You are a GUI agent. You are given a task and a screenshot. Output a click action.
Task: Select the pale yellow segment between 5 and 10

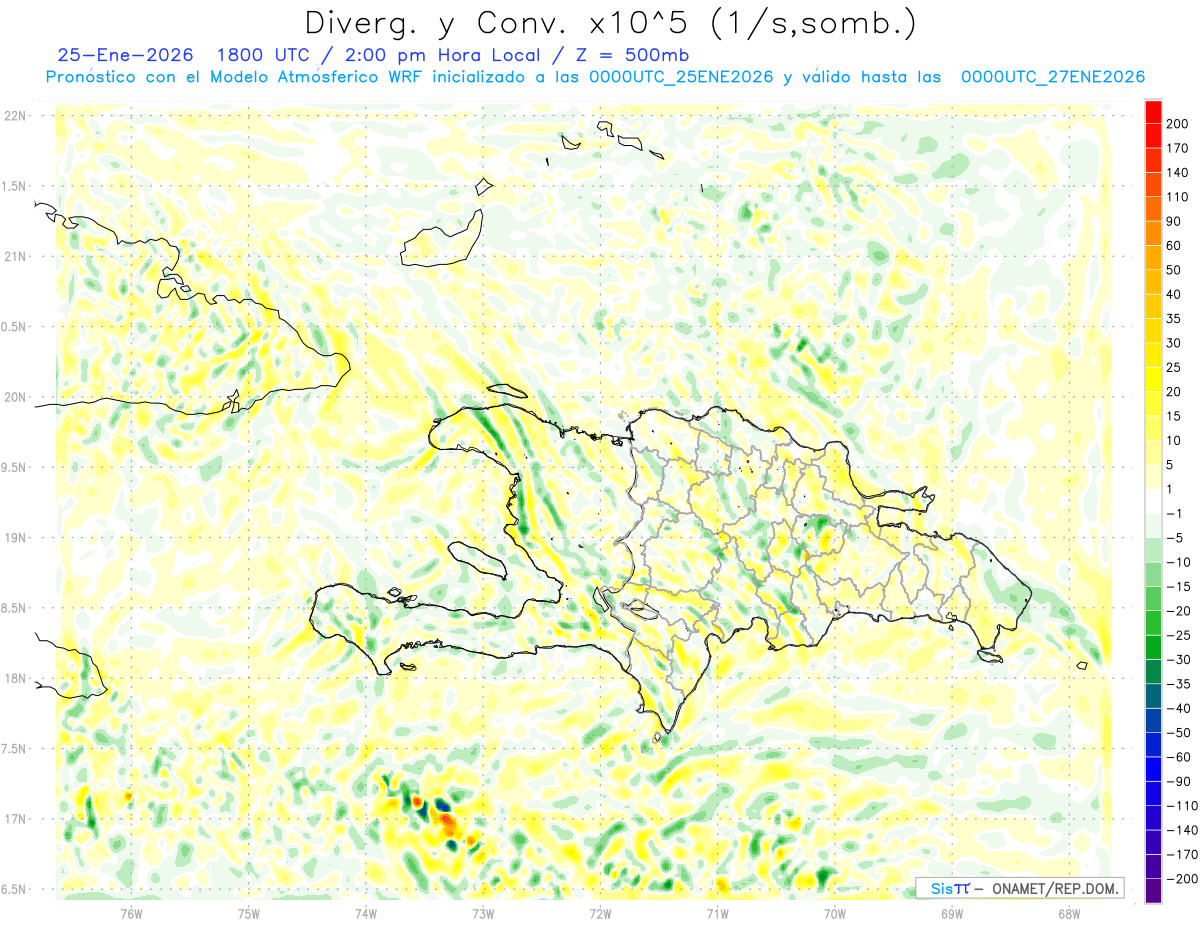point(1153,452)
